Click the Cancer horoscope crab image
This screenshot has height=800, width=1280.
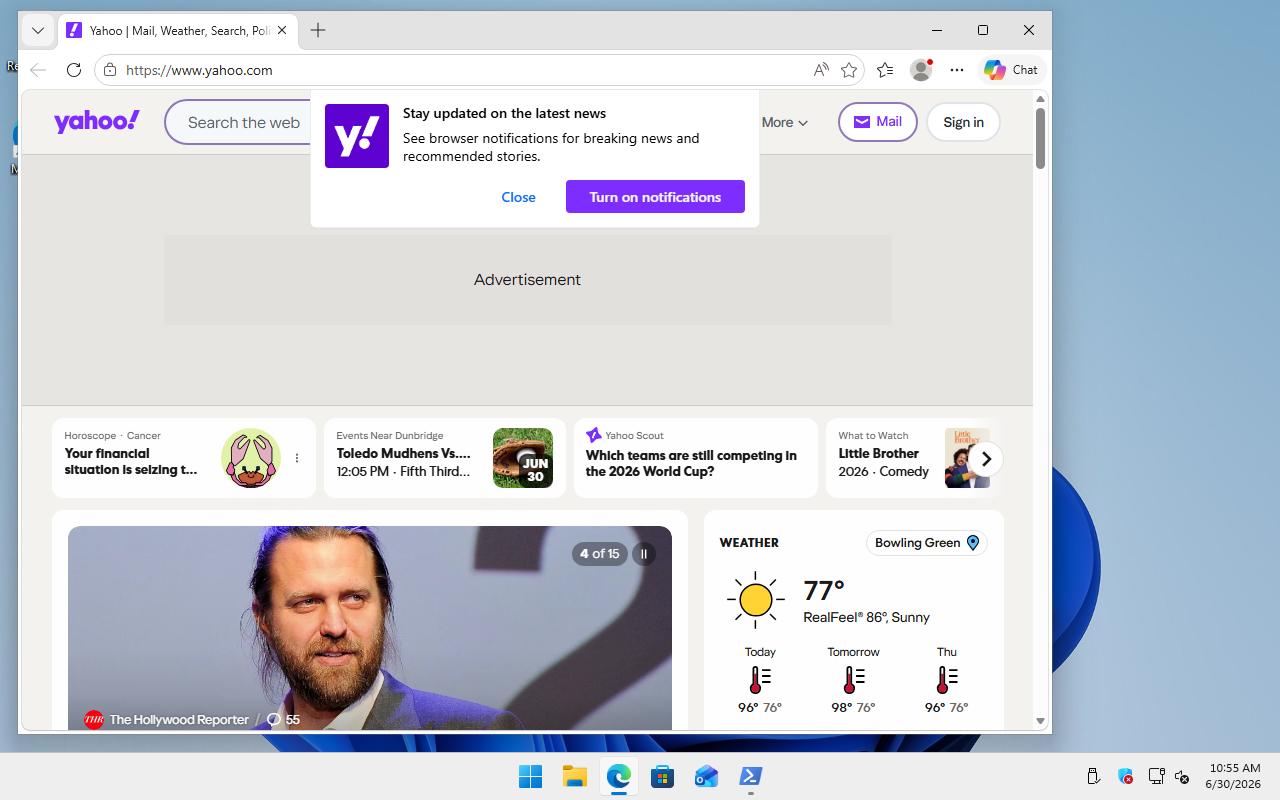[251, 458]
